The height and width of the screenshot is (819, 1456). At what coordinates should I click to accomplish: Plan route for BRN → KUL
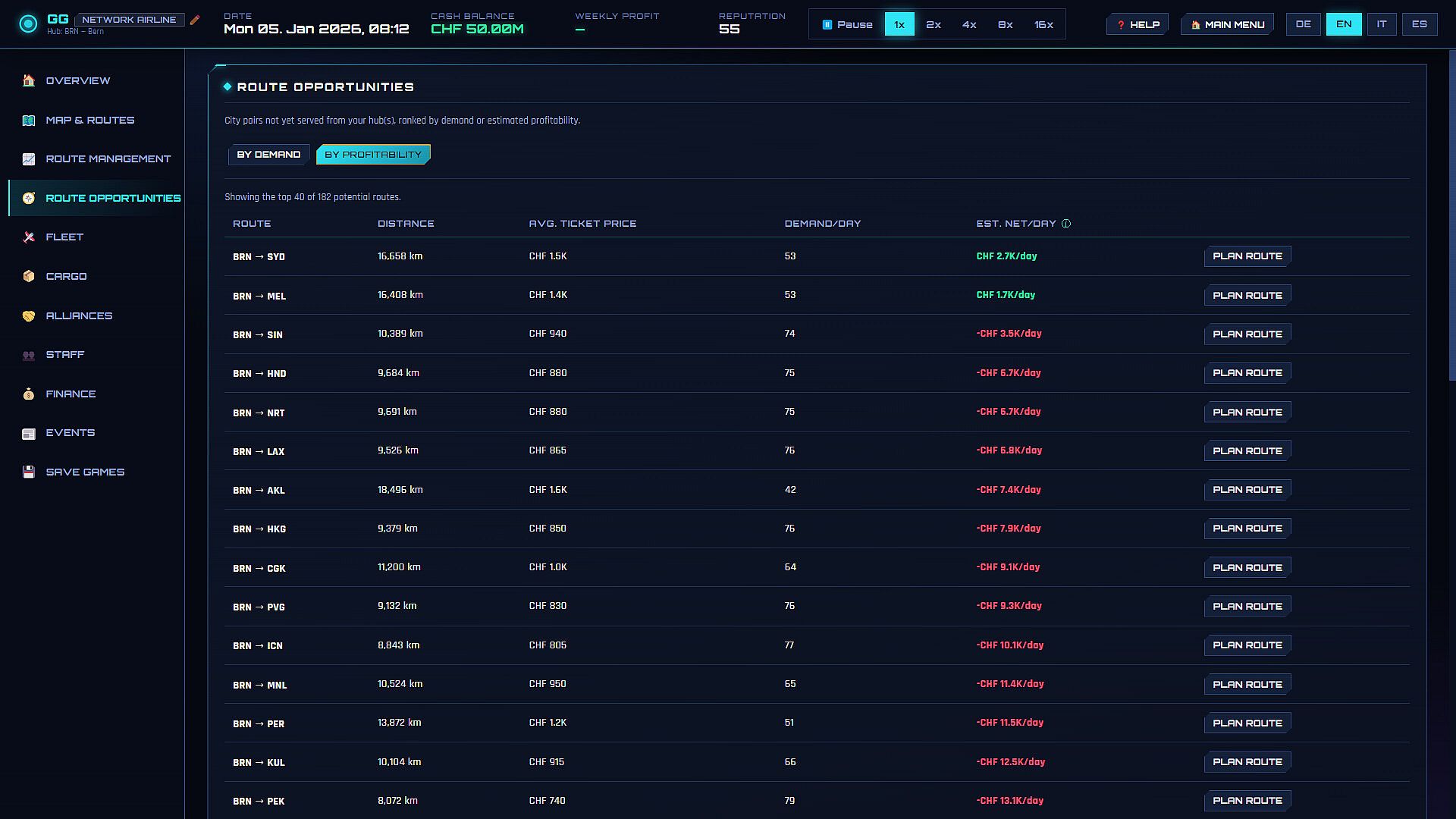coord(1247,762)
